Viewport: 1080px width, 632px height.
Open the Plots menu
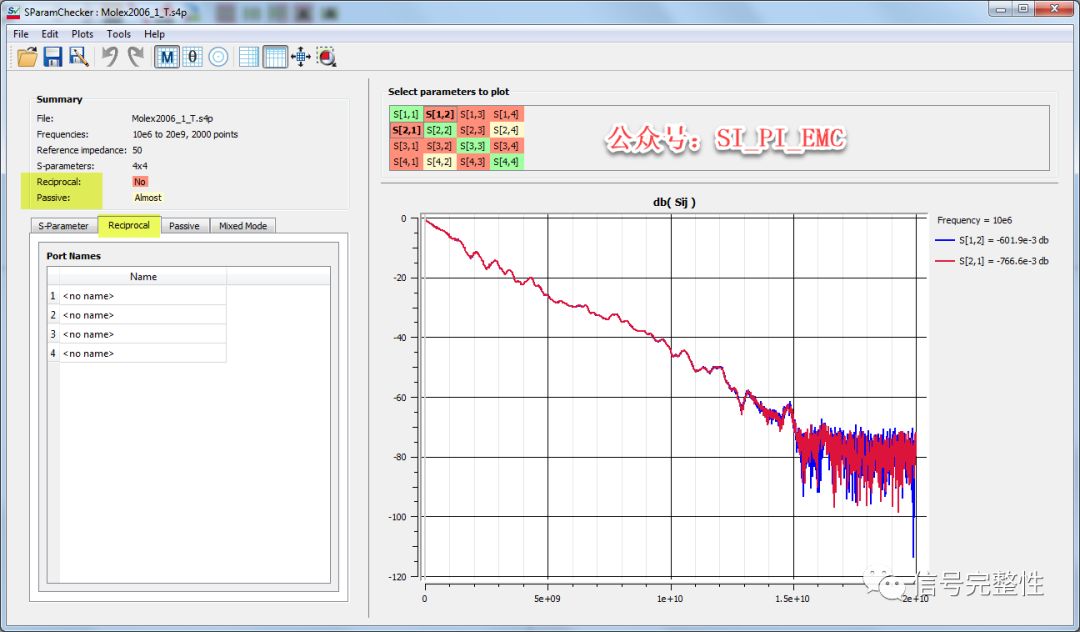pos(82,34)
